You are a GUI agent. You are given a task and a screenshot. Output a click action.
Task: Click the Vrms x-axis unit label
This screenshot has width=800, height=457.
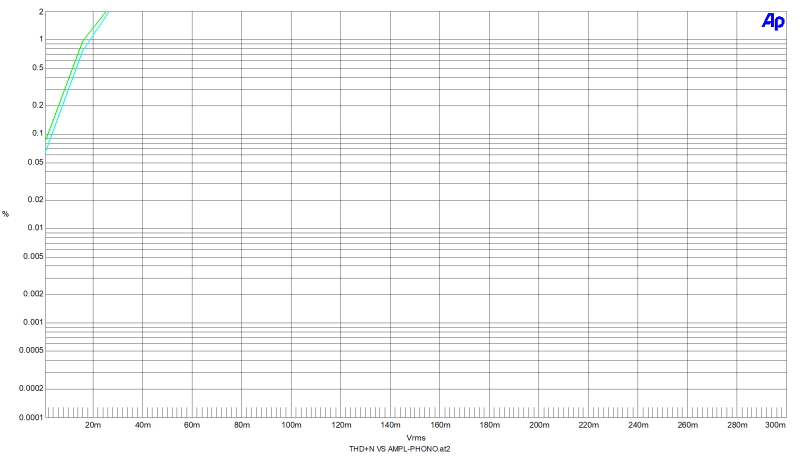(x=416, y=438)
